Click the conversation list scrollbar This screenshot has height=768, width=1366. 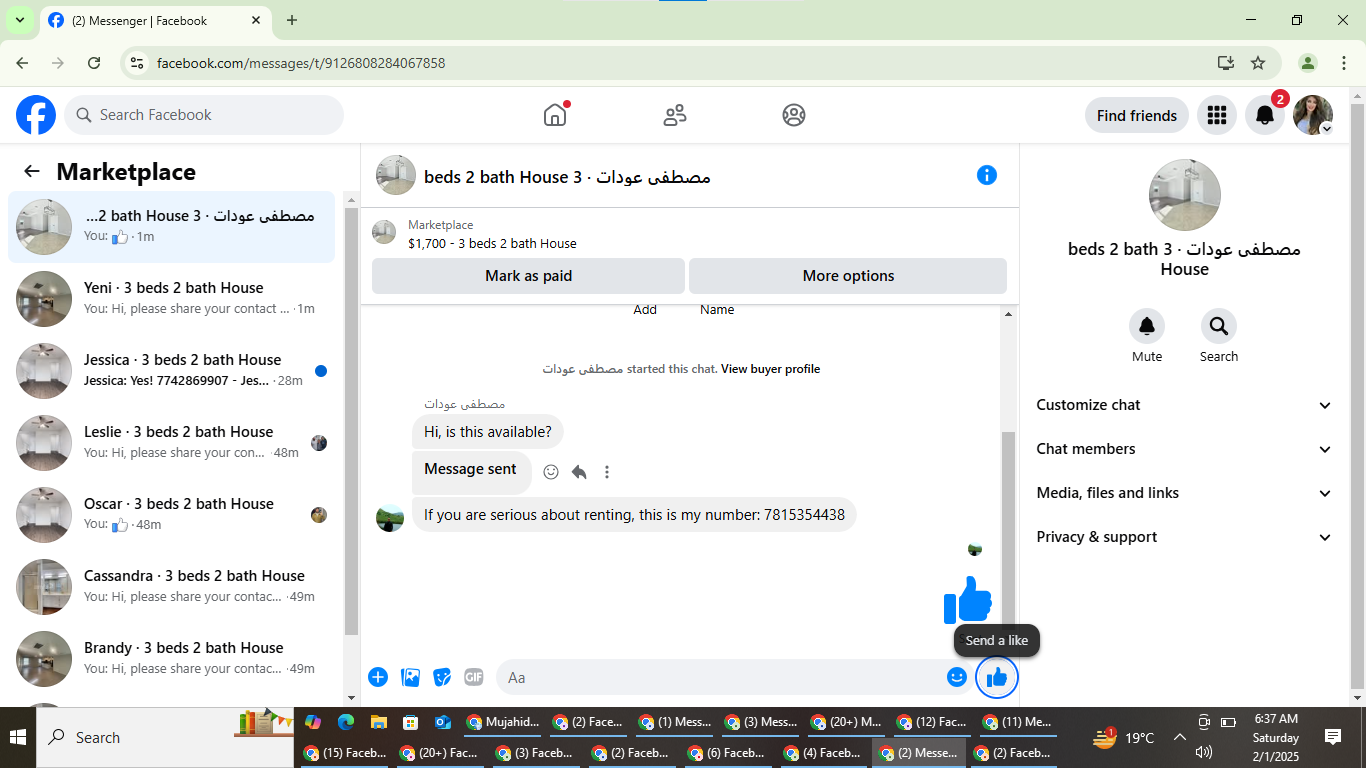coord(351,420)
